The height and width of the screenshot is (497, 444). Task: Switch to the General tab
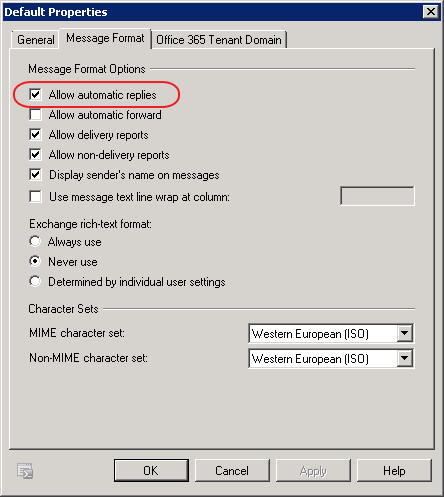36,40
